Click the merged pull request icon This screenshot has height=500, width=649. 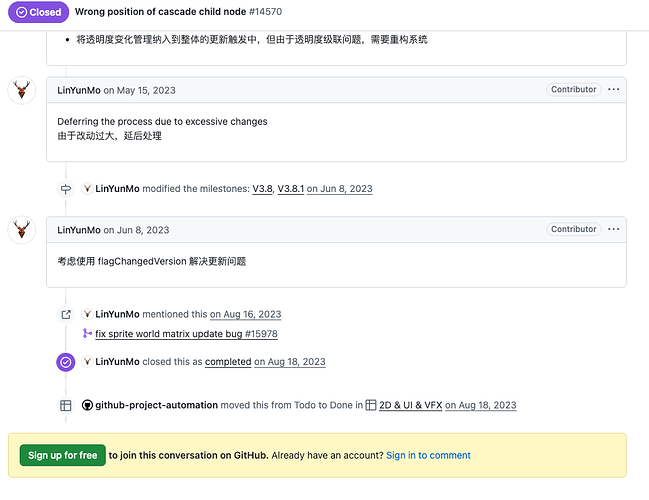(87, 333)
